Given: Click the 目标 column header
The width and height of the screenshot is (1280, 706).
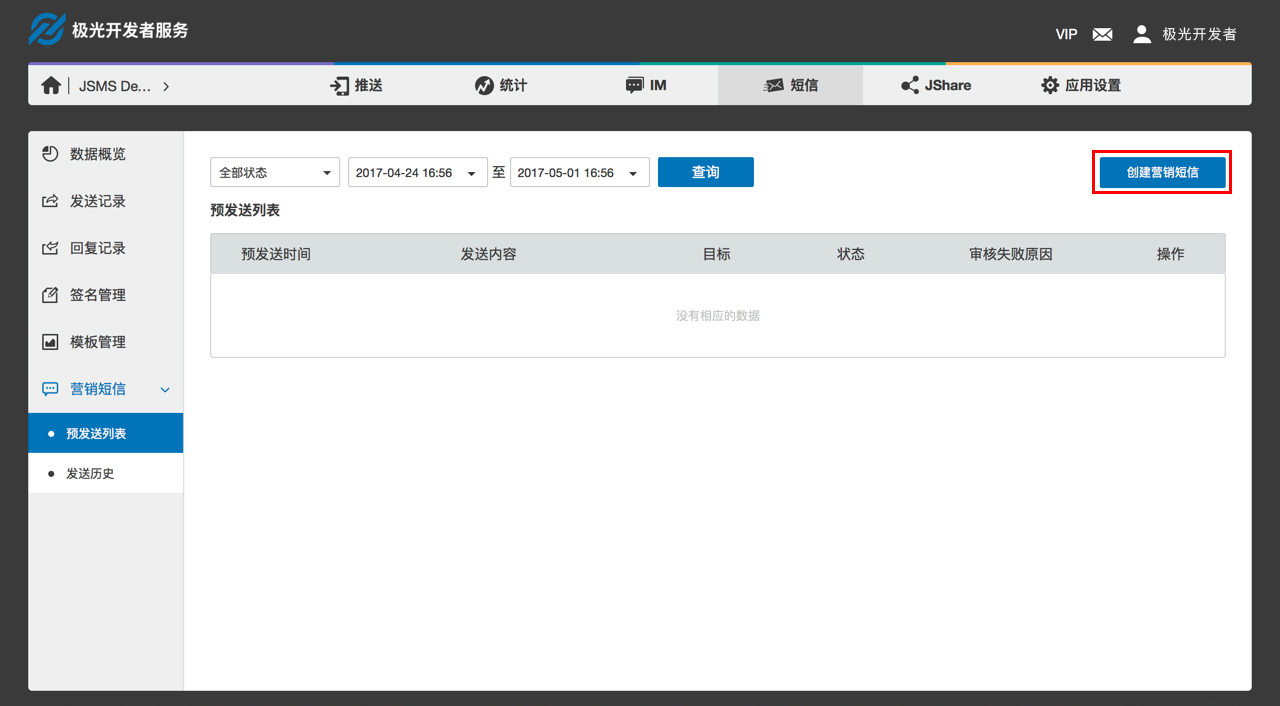Looking at the screenshot, I should [x=717, y=254].
